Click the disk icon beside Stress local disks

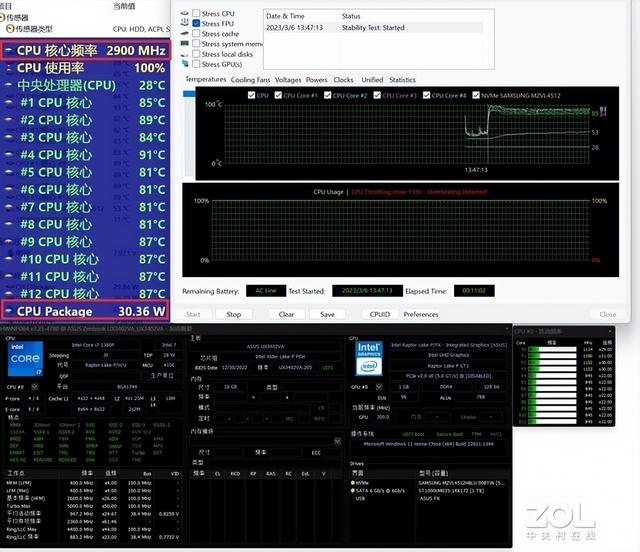[x=185, y=54]
